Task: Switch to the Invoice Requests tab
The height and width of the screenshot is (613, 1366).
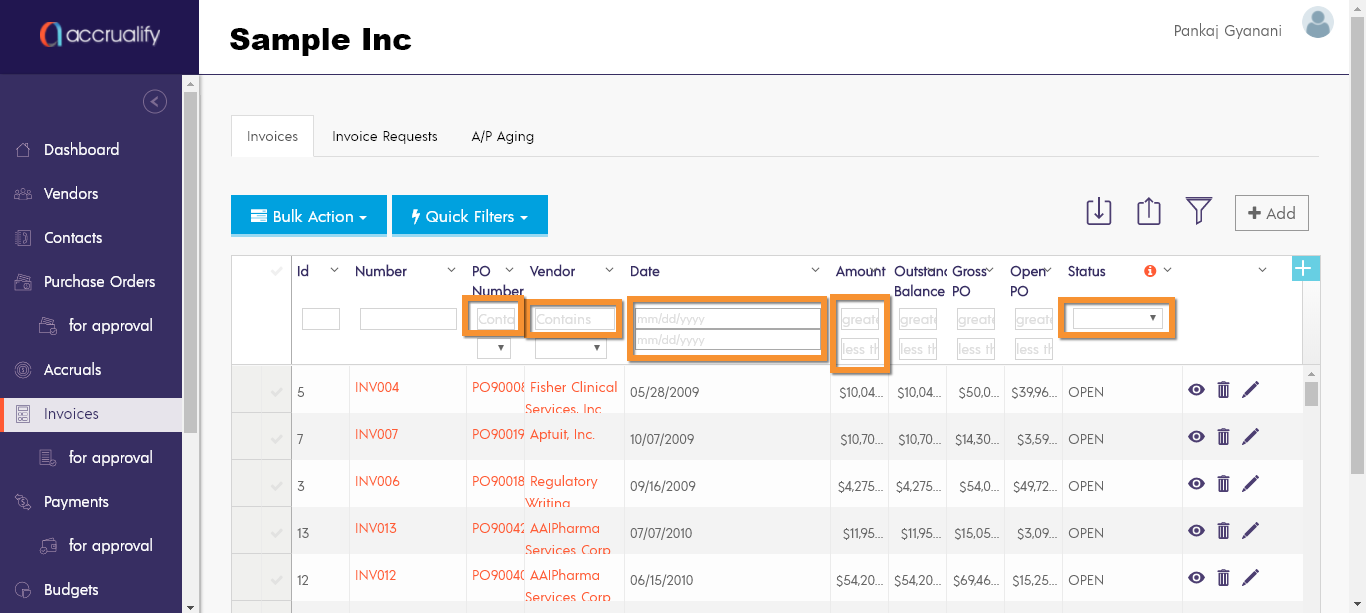Action: click(385, 136)
